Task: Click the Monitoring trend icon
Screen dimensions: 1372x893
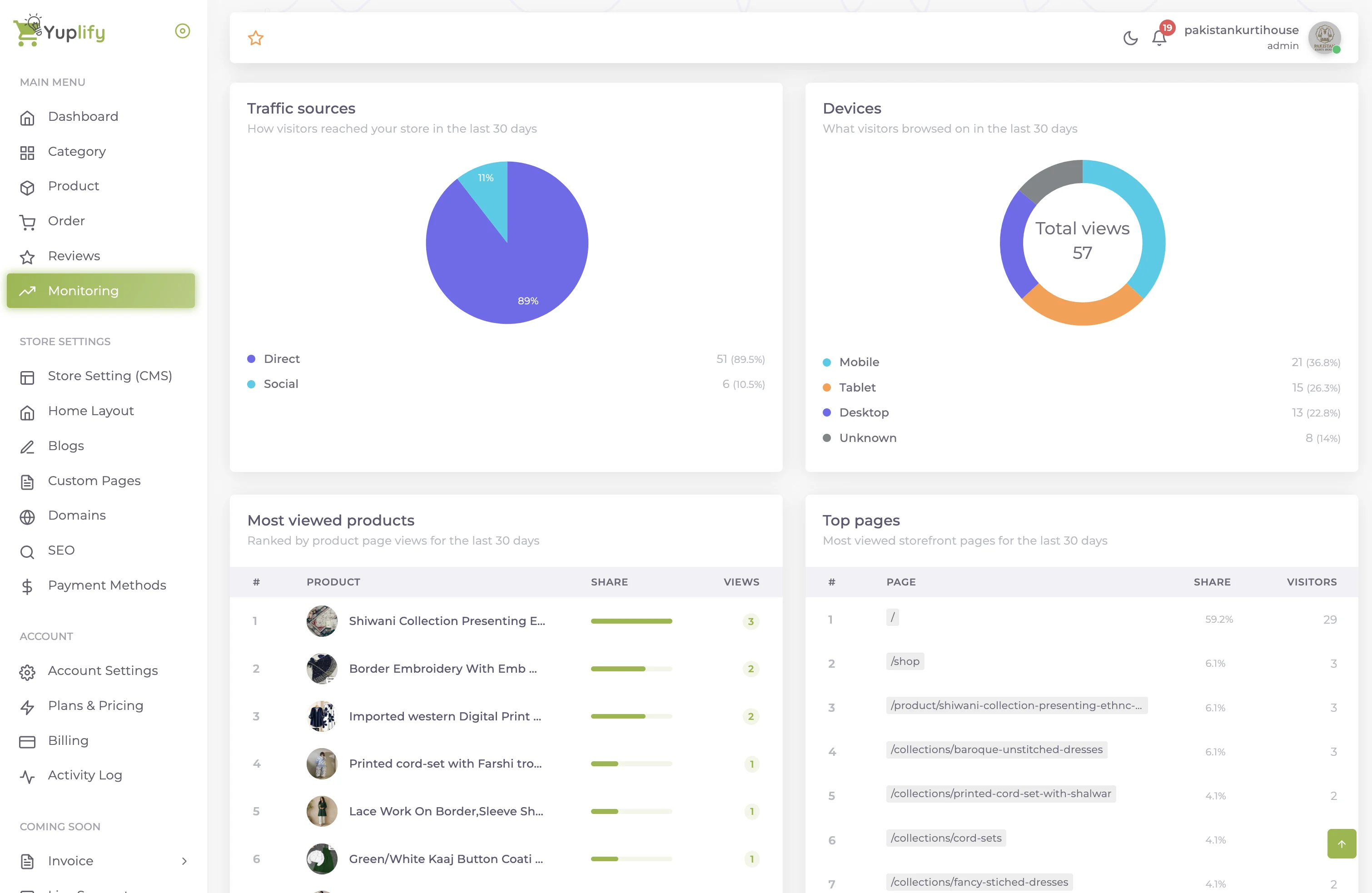Action: pyautogui.click(x=27, y=291)
